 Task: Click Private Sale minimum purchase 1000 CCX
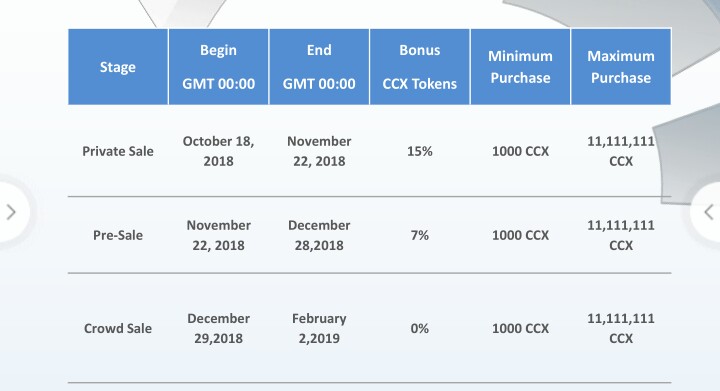pos(520,151)
